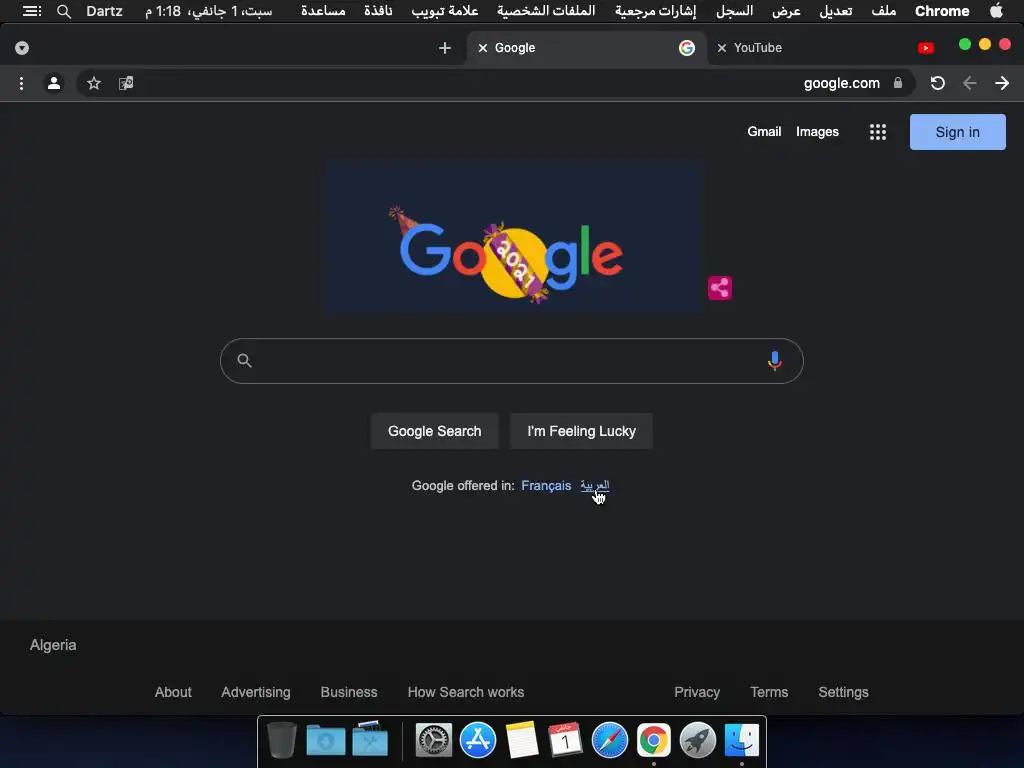
Task: Select the Google tab
Action: pyautogui.click(x=586, y=48)
